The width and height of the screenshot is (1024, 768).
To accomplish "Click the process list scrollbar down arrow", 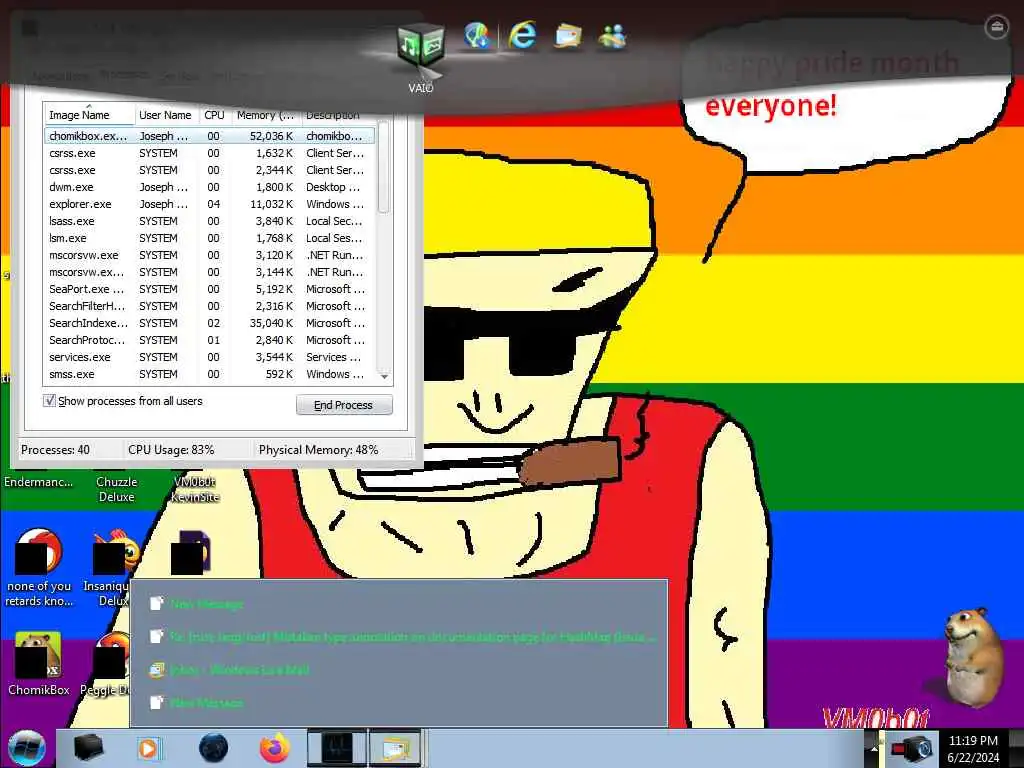I will (x=385, y=376).
